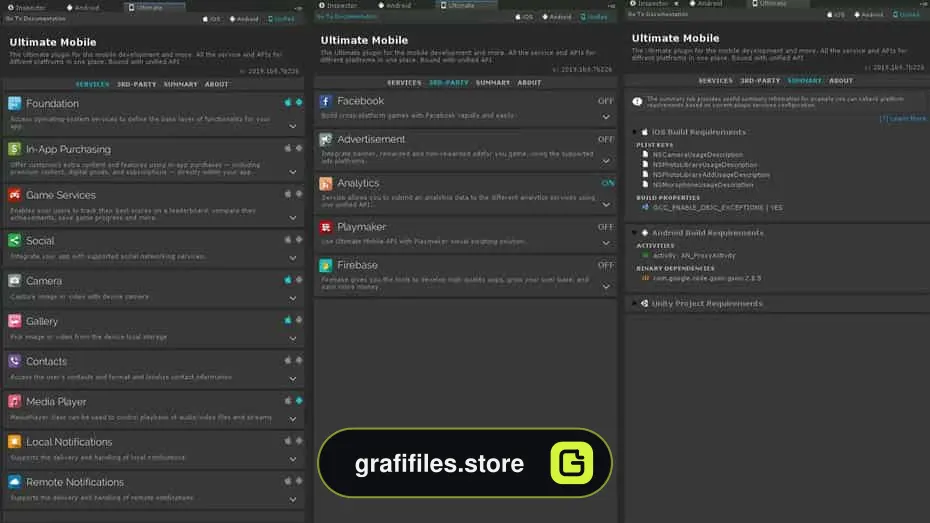Select GCC_ENABLE_OBJC_EXCEPTIONS build property

(x=718, y=208)
